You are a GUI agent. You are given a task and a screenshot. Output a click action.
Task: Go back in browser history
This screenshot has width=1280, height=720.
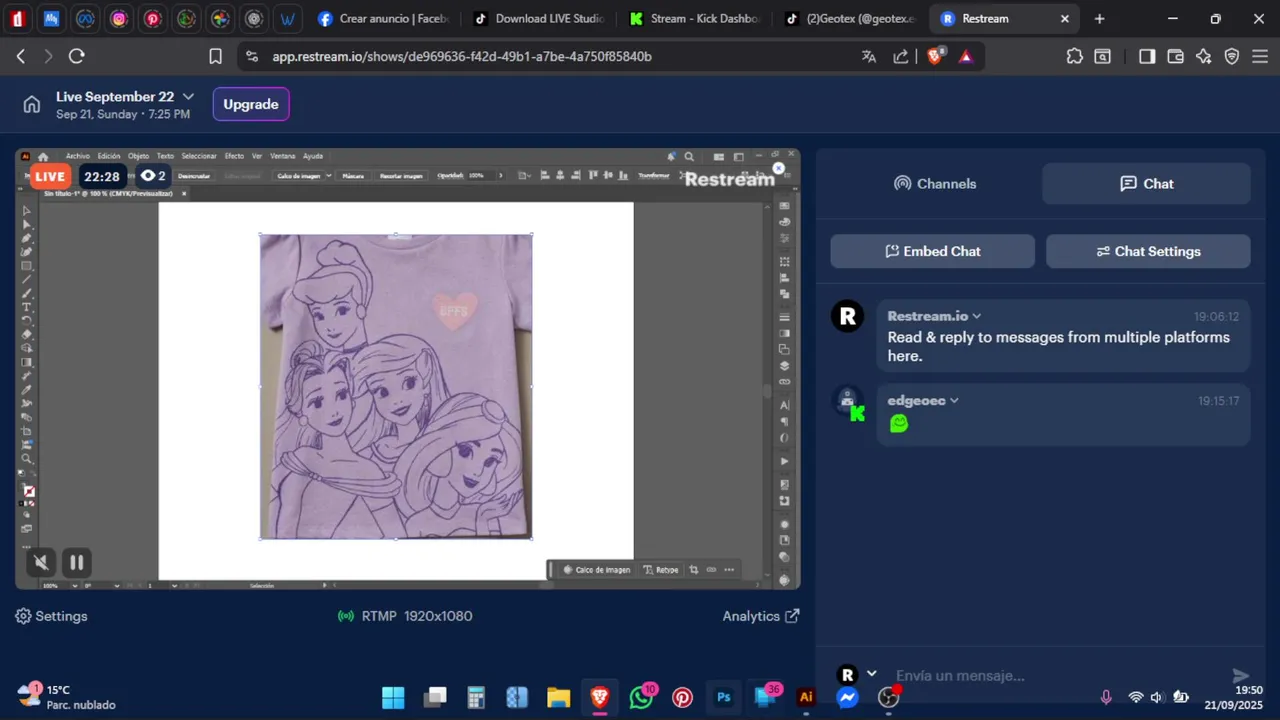pos(20,56)
